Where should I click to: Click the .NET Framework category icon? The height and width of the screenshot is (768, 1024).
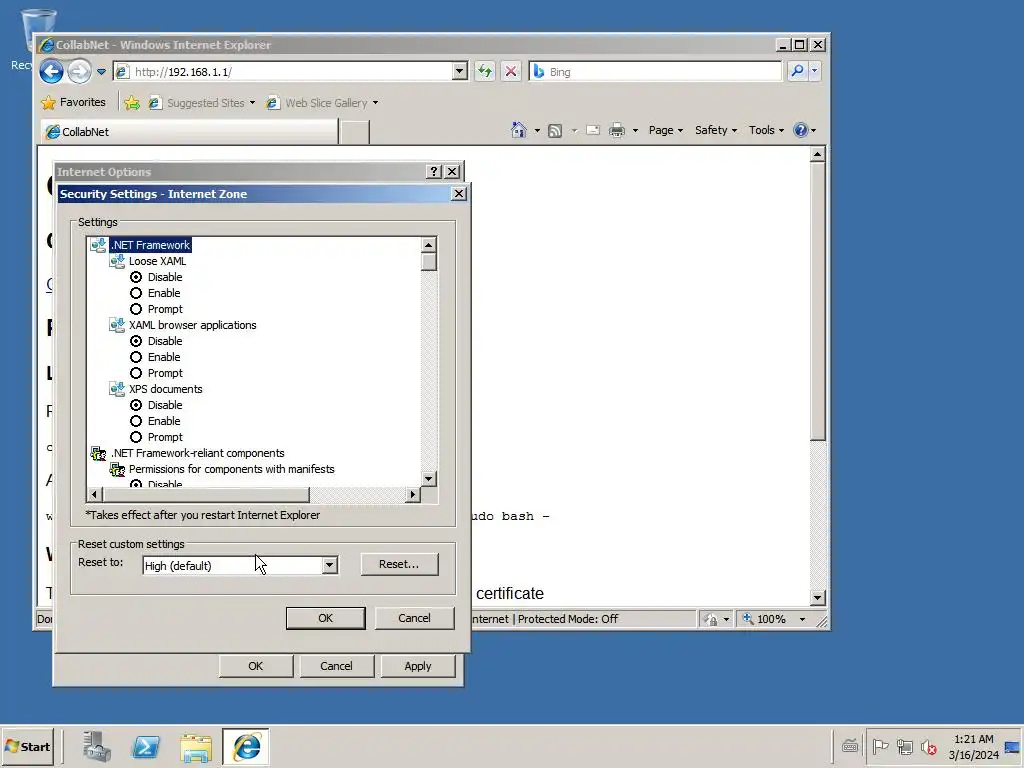click(98, 245)
